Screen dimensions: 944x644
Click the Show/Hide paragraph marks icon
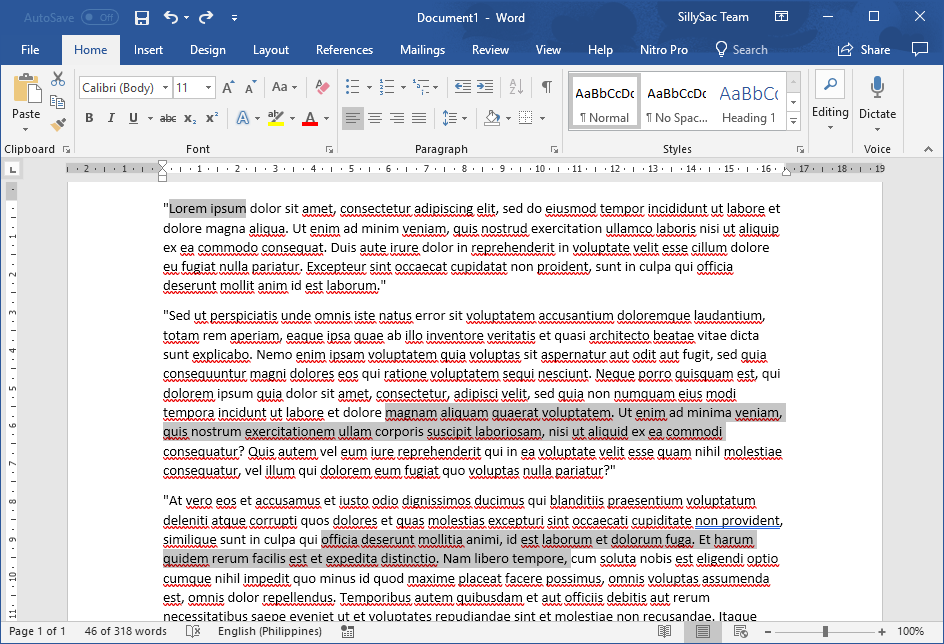[x=546, y=87]
